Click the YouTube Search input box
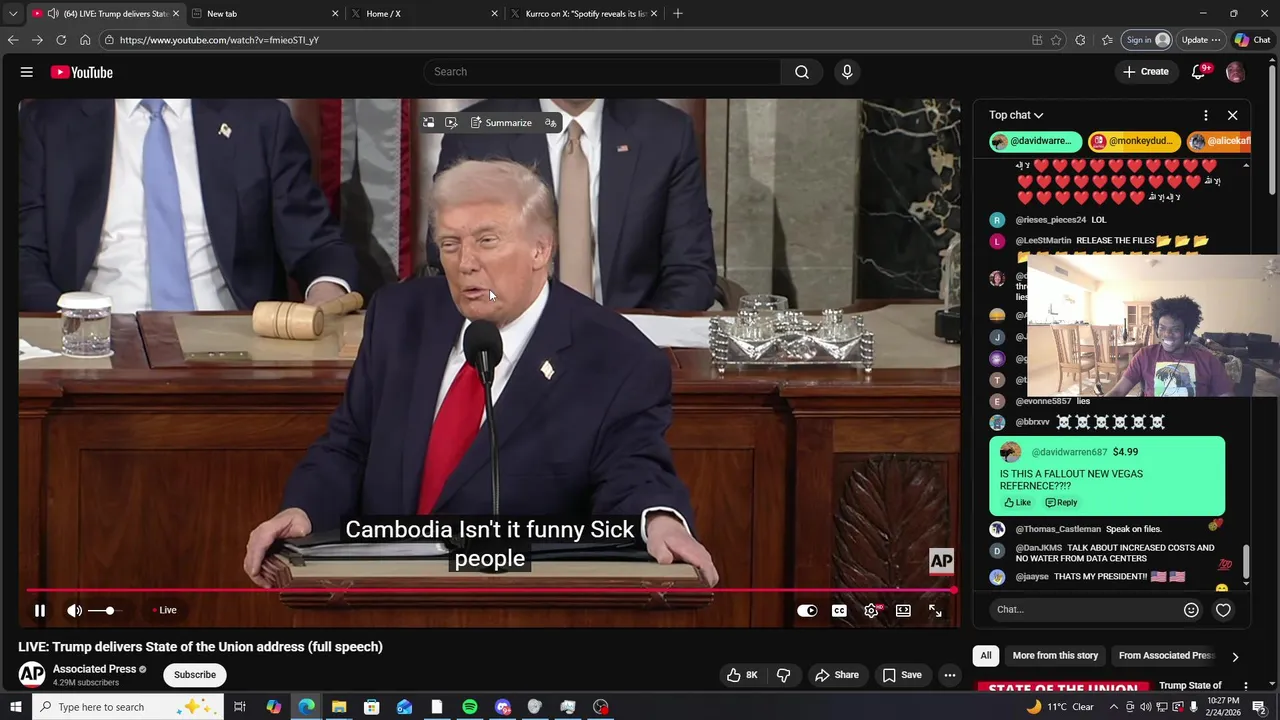Viewport: 1280px width, 720px height. click(x=602, y=72)
